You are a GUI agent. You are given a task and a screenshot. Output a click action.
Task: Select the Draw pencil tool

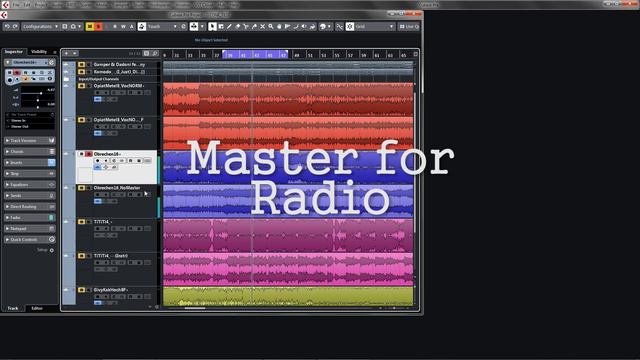click(229, 27)
